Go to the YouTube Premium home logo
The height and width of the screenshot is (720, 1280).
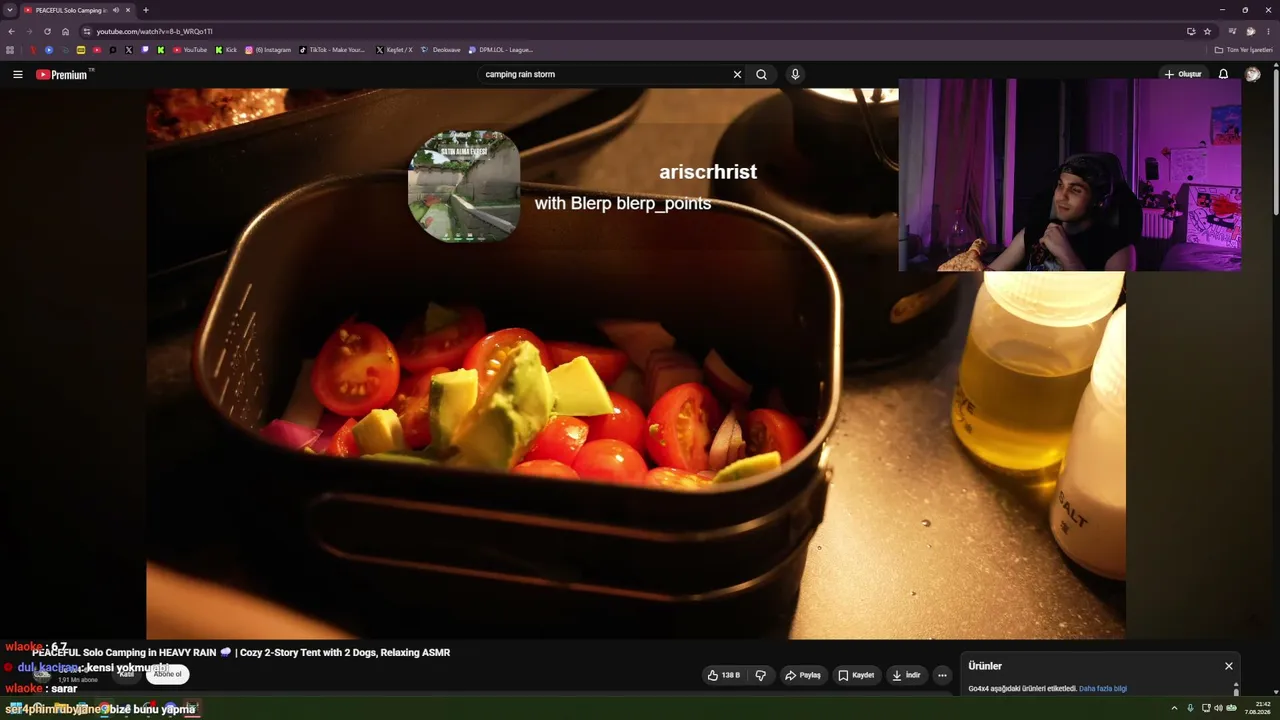point(62,74)
